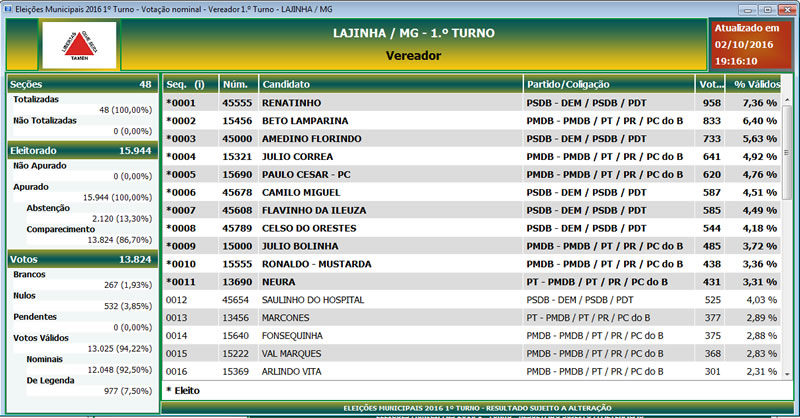800x418 pixels.
Task: Sort by the Partido/Coligação column header
Action: click(609, 84)
